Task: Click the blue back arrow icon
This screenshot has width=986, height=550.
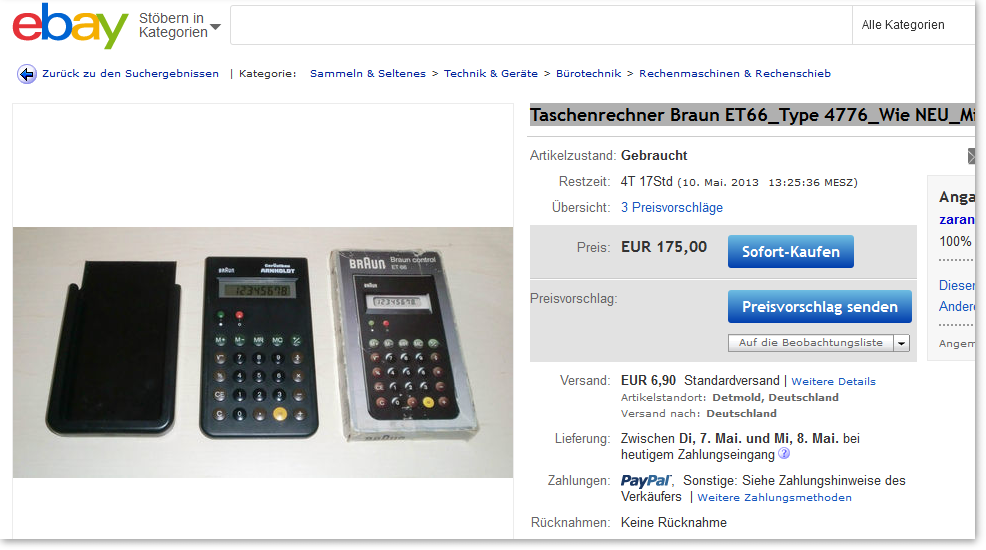Action: click(x=26, y=74)
